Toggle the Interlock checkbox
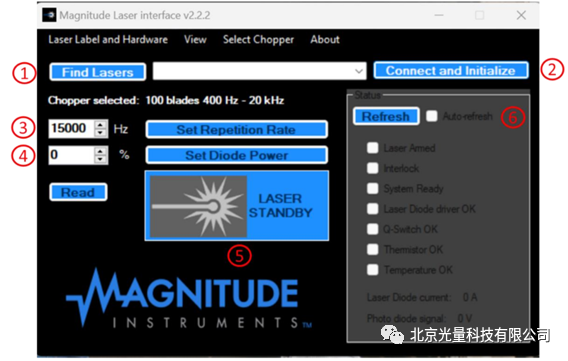The height and width of the screenshot is (361, 568). 372,168
